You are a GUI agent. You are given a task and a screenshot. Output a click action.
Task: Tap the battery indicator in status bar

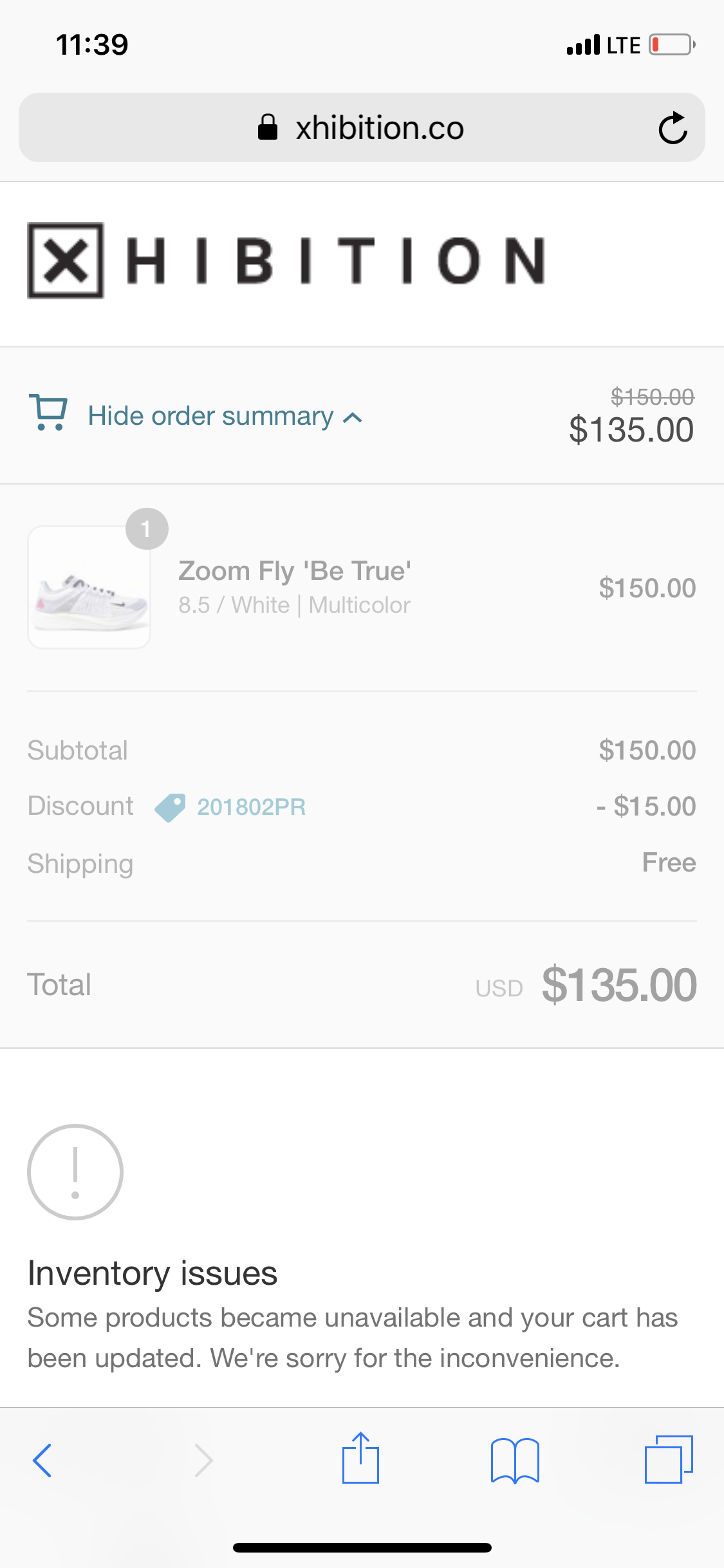pyautogui.click(x=671, y=45)
